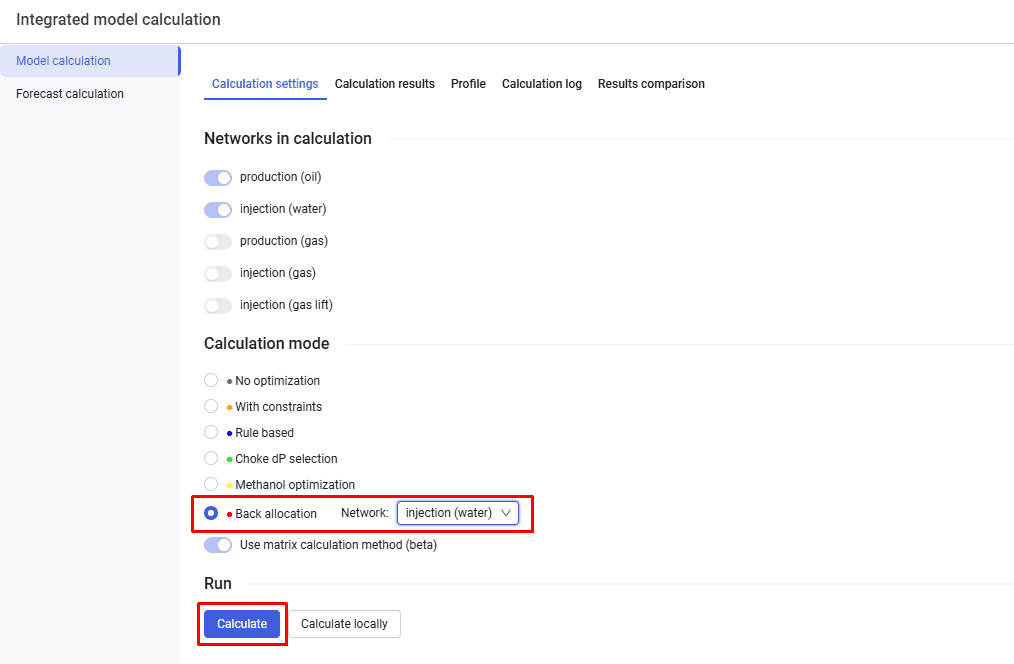Enable the injection (gas lift) switch
The height and width of the screenshot is (664, 1014).
pyautogui.click(x=218, y=306)
